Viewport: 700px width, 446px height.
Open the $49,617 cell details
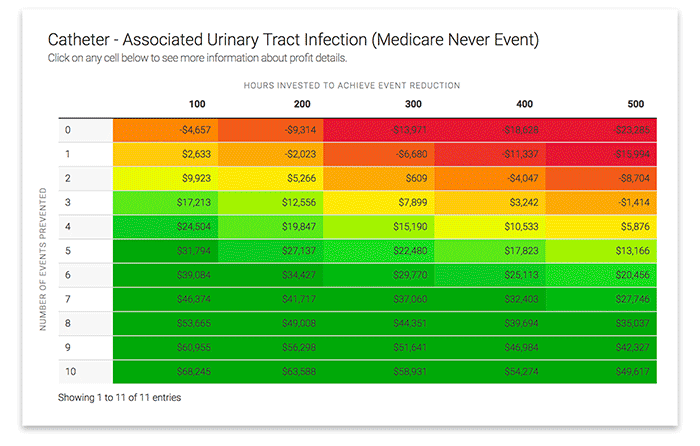601,372
